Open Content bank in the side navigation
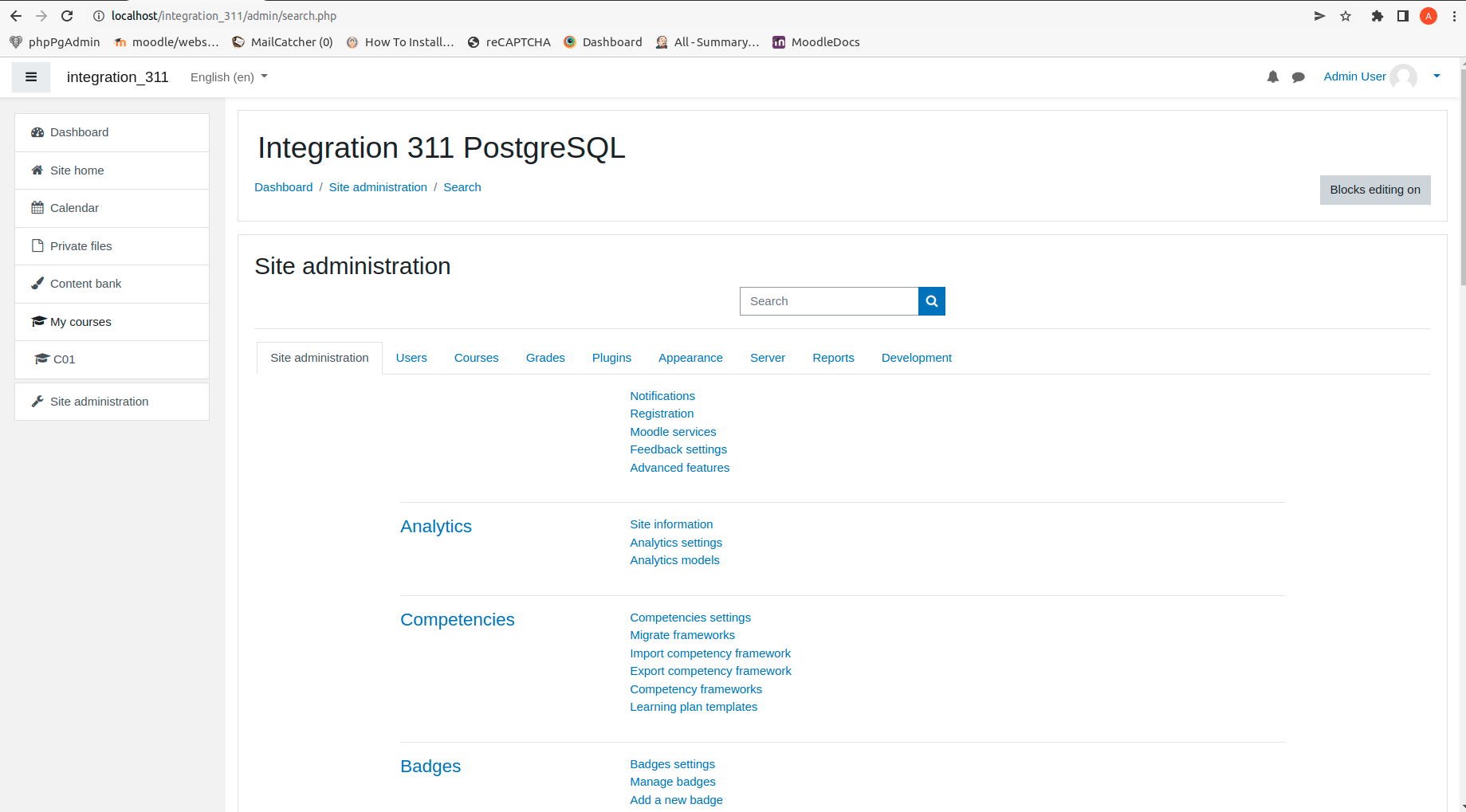The width and height of the screenshot is (1466, 812). [x=112, y=284]
